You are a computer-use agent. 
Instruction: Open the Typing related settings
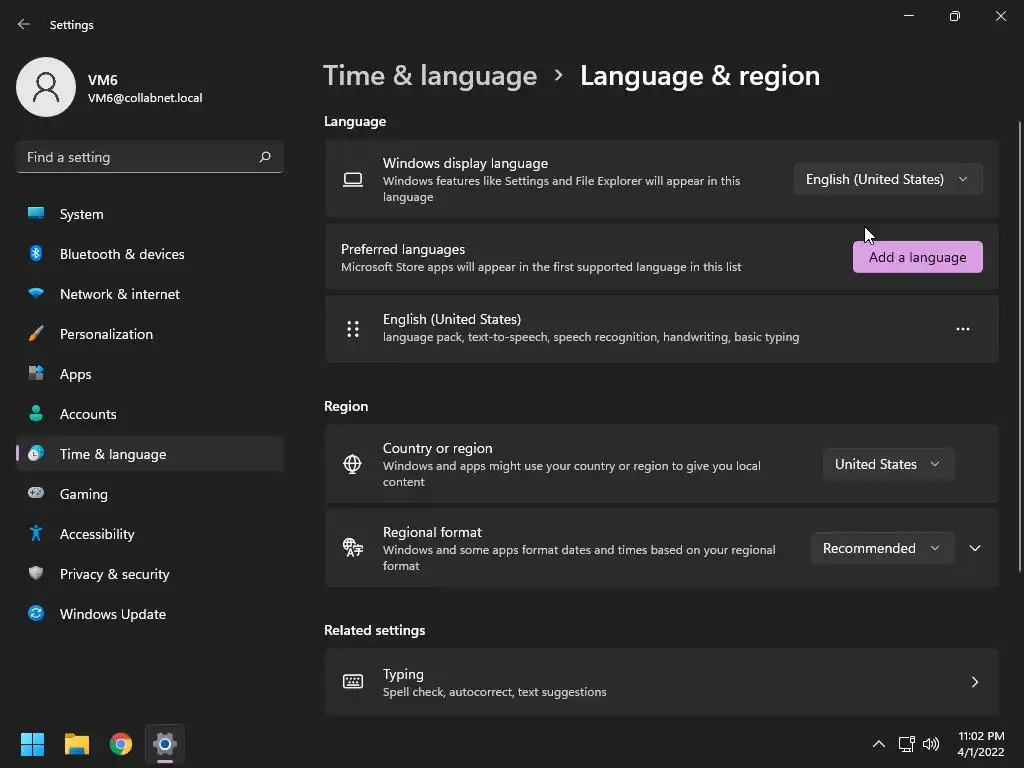(x=661, y=682)
